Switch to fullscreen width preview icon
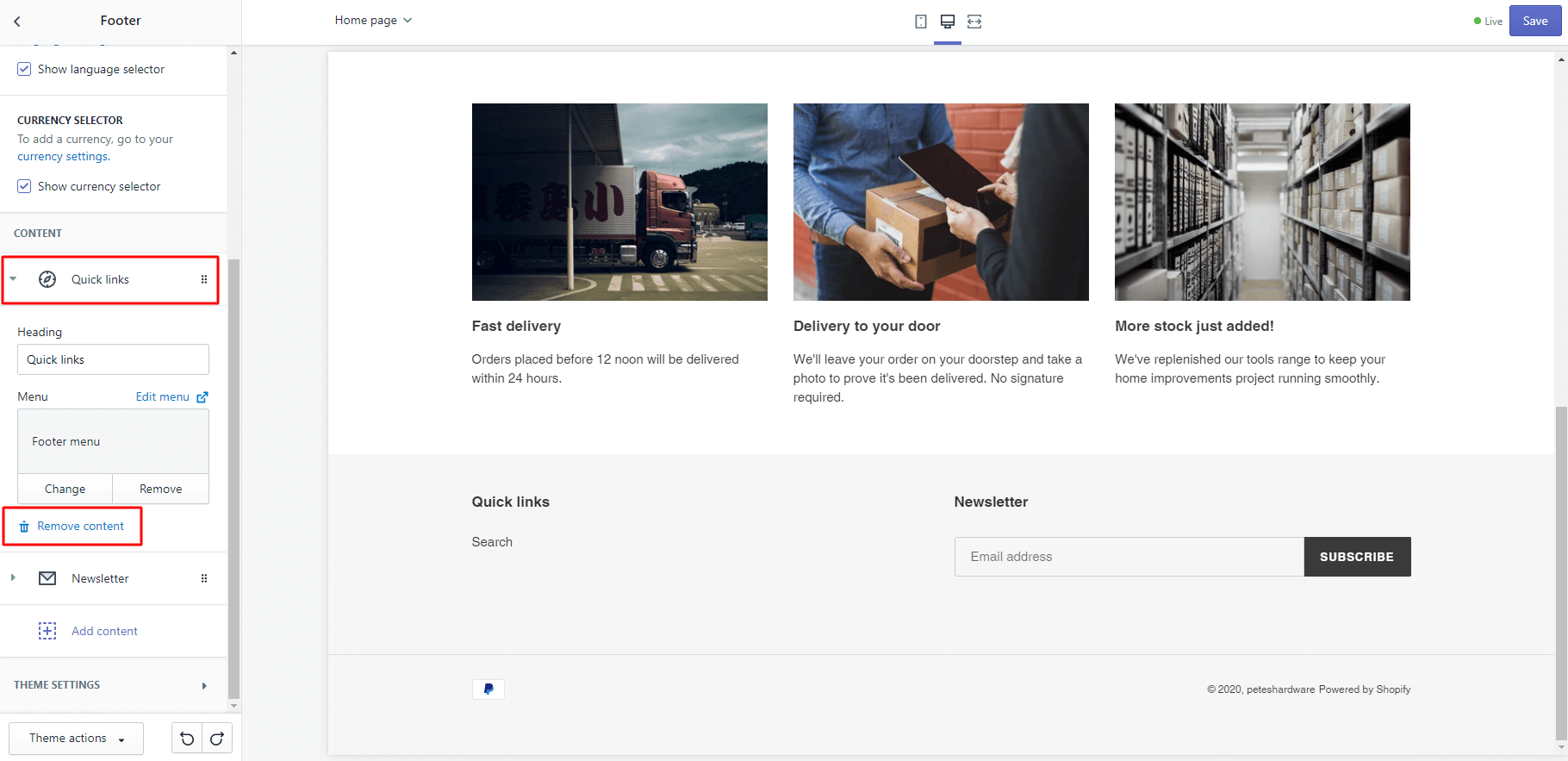 coord(974,22)
